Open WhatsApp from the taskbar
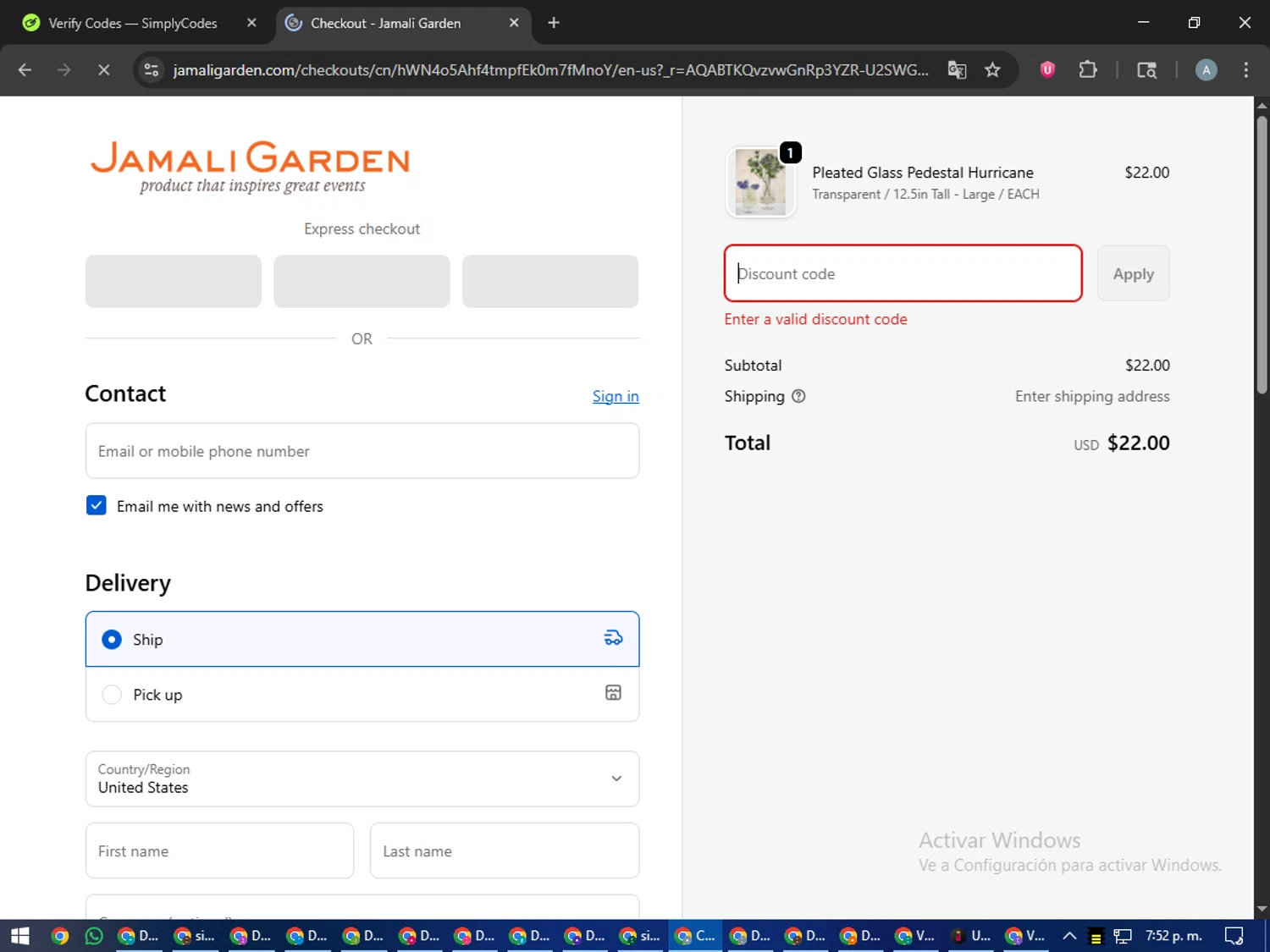The width and height of the screenshot is (1270, 952). point(94,936)
